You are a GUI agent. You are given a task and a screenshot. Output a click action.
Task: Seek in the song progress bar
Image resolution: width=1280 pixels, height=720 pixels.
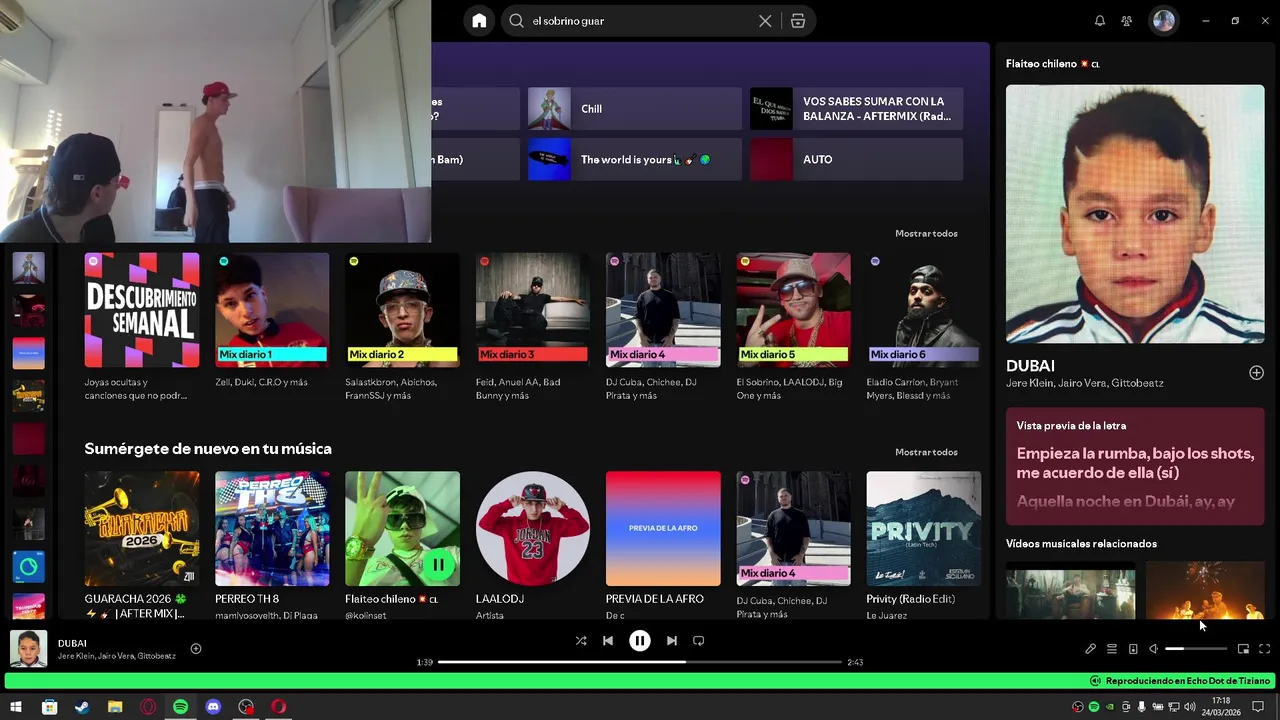coord(640,662)
